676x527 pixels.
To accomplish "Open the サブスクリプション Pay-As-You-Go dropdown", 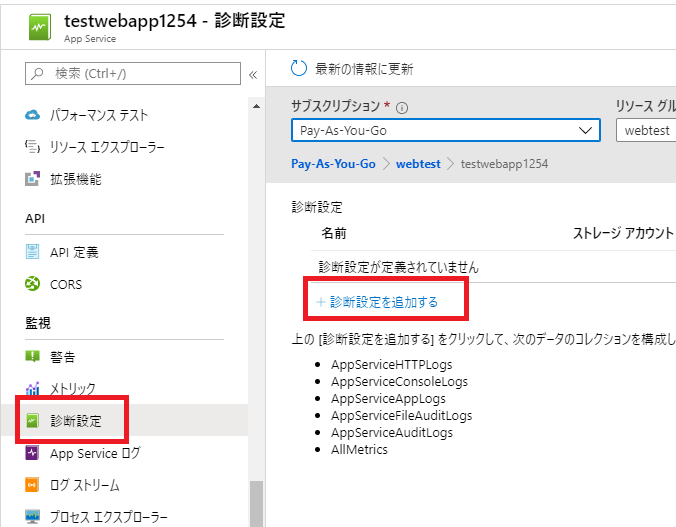I will (x=446, y=130).
